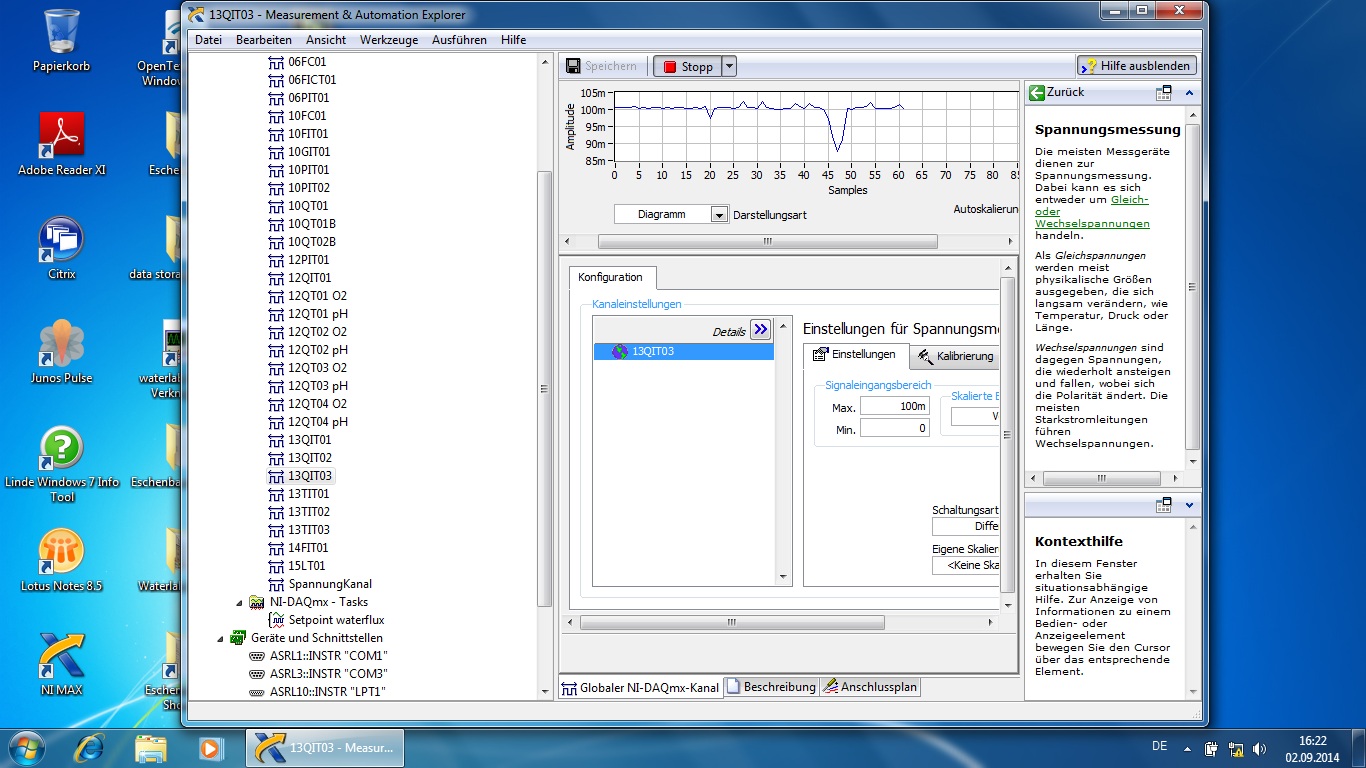The width and height of the screenshot is (1366, 768).
Task: Open the Ausführen menu
Action: (460, 40)
